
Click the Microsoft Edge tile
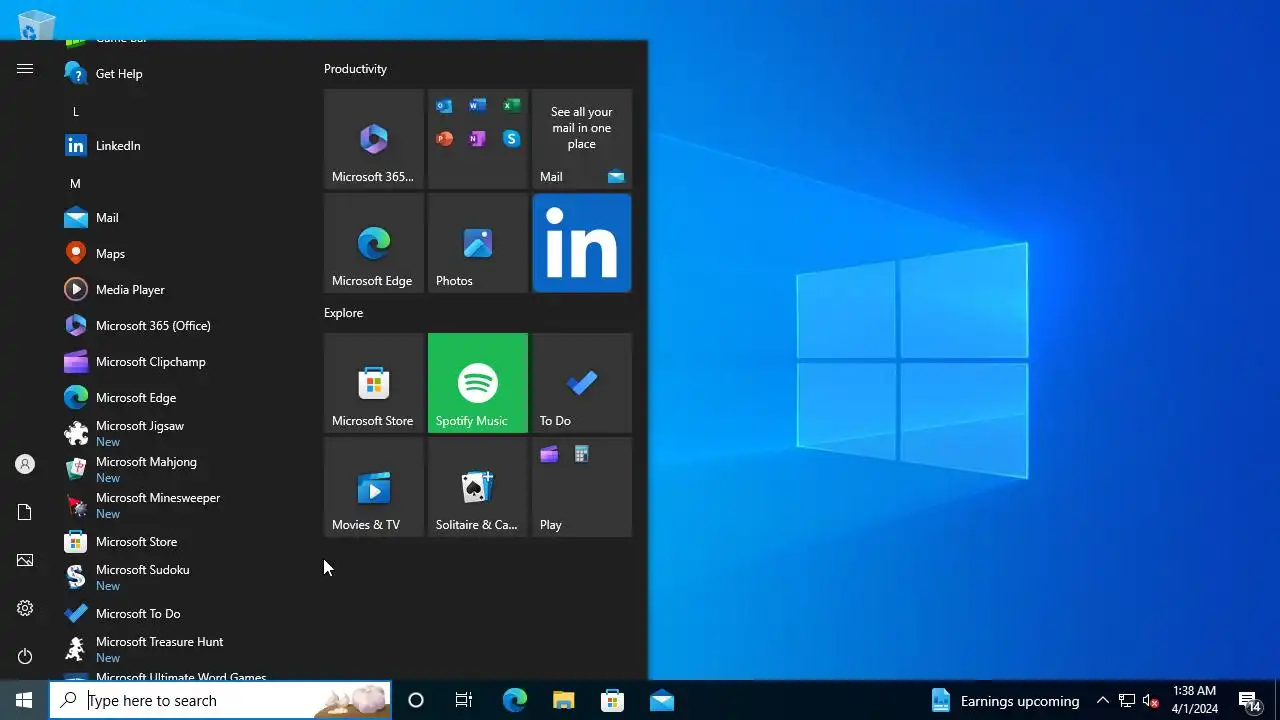[374, 243]
